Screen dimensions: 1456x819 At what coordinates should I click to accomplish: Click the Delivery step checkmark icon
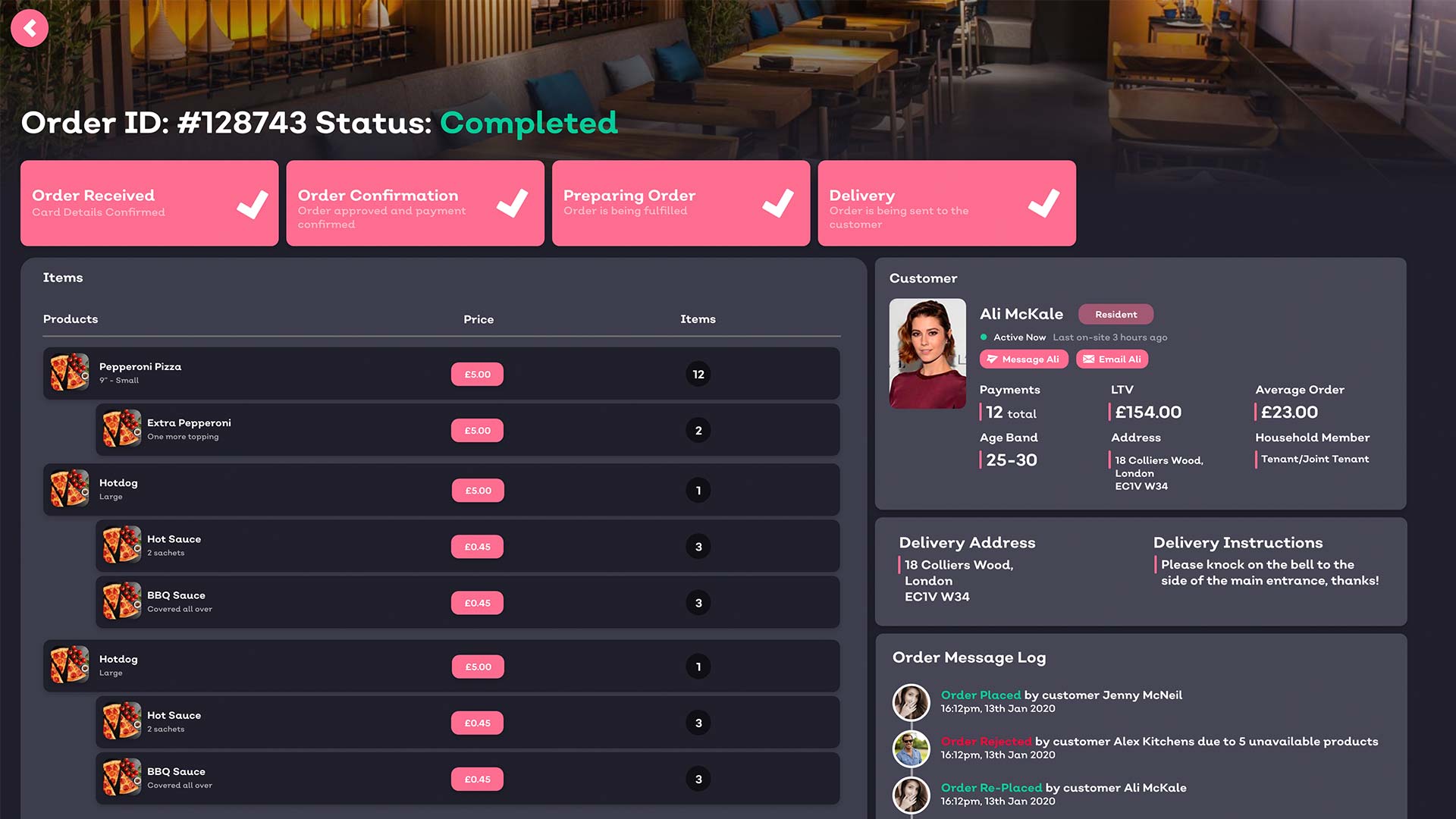[1043, 203]
